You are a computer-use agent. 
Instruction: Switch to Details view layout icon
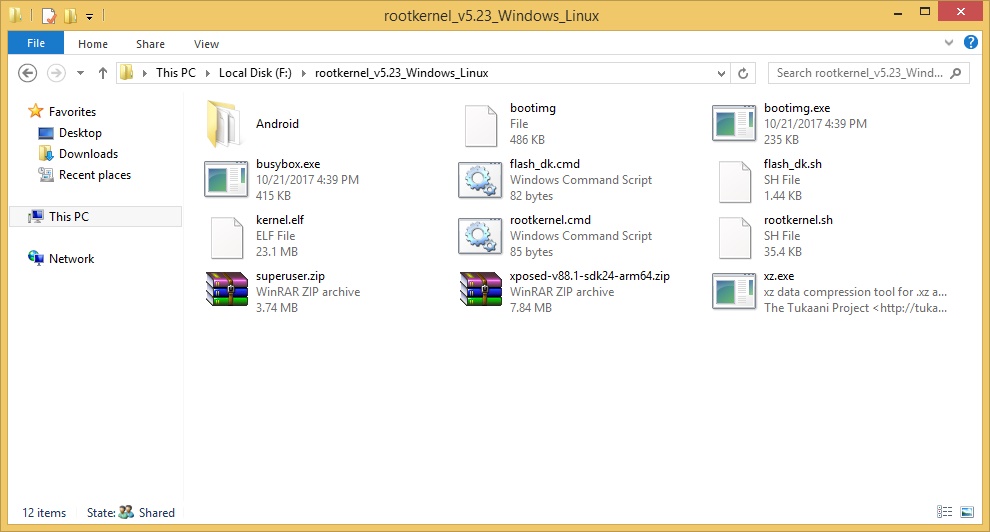pyautogui.click(x=945, y=512)
